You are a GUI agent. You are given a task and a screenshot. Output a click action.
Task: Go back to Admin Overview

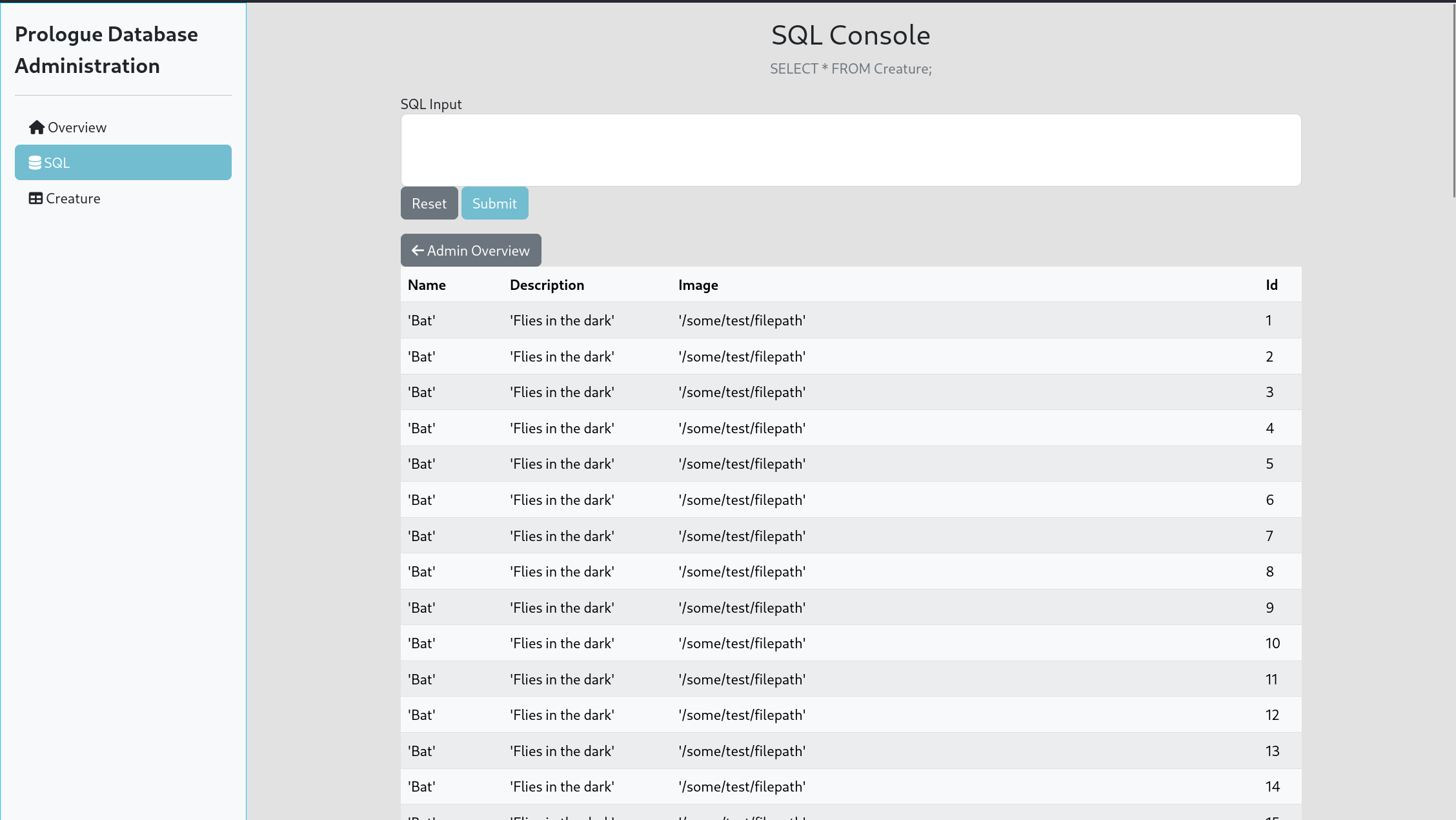(x=470, y=251)
